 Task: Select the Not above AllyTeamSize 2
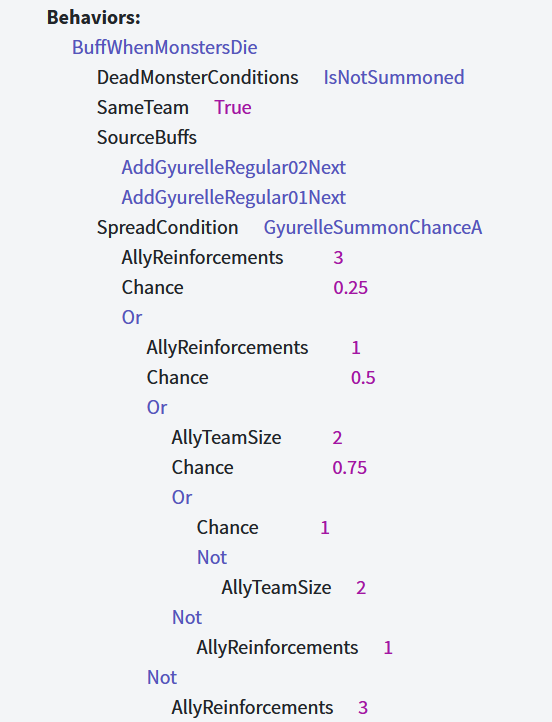212,557
